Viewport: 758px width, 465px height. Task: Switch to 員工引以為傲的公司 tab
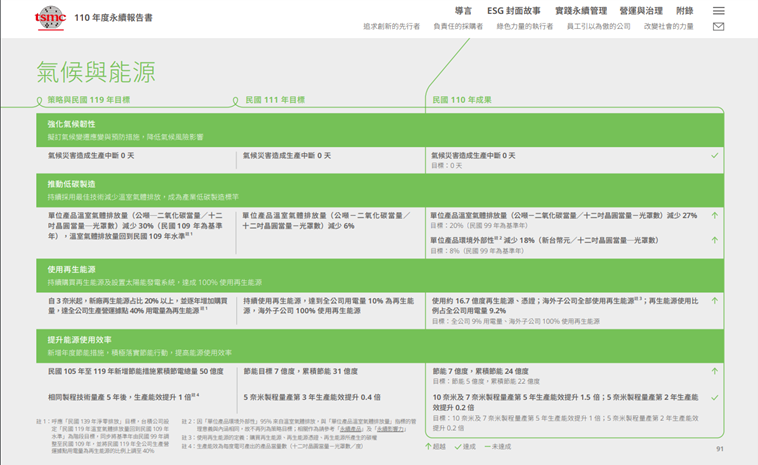tap(598, 27)
